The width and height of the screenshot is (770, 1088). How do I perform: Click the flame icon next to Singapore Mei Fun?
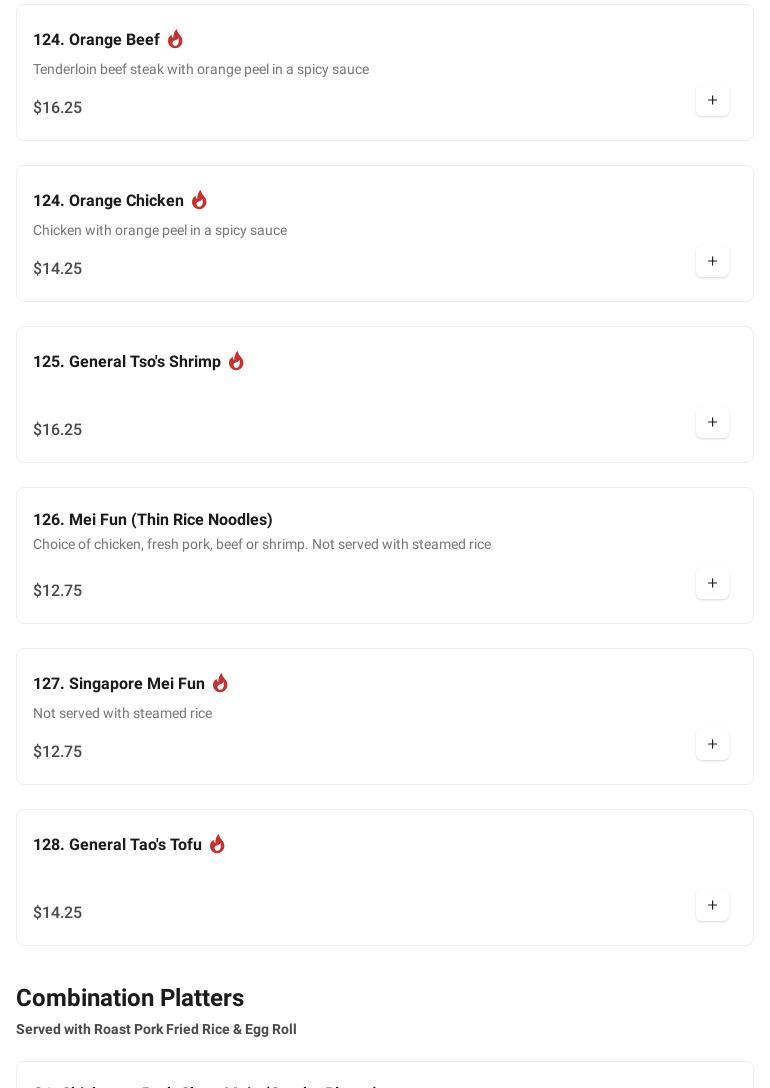tap(220, 683)
